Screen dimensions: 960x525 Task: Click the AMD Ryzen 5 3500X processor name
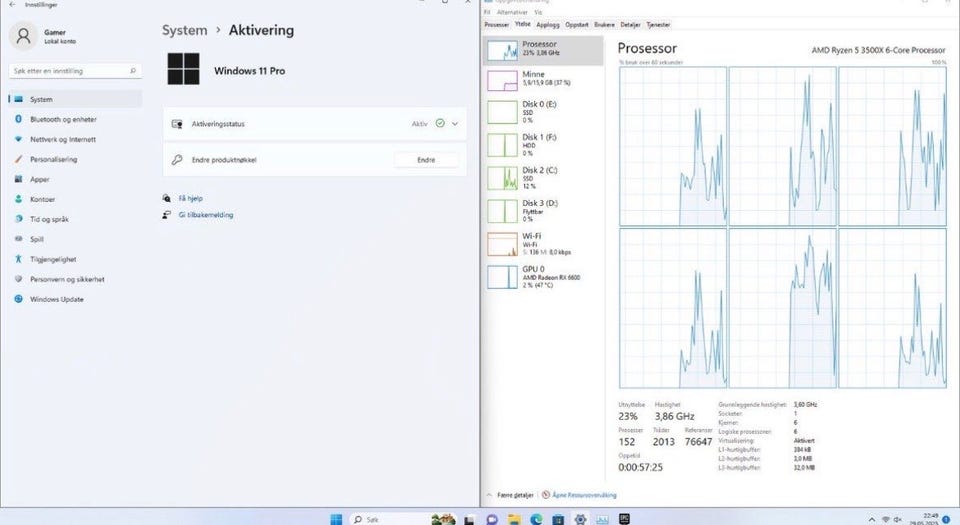(x=879, y=50)
